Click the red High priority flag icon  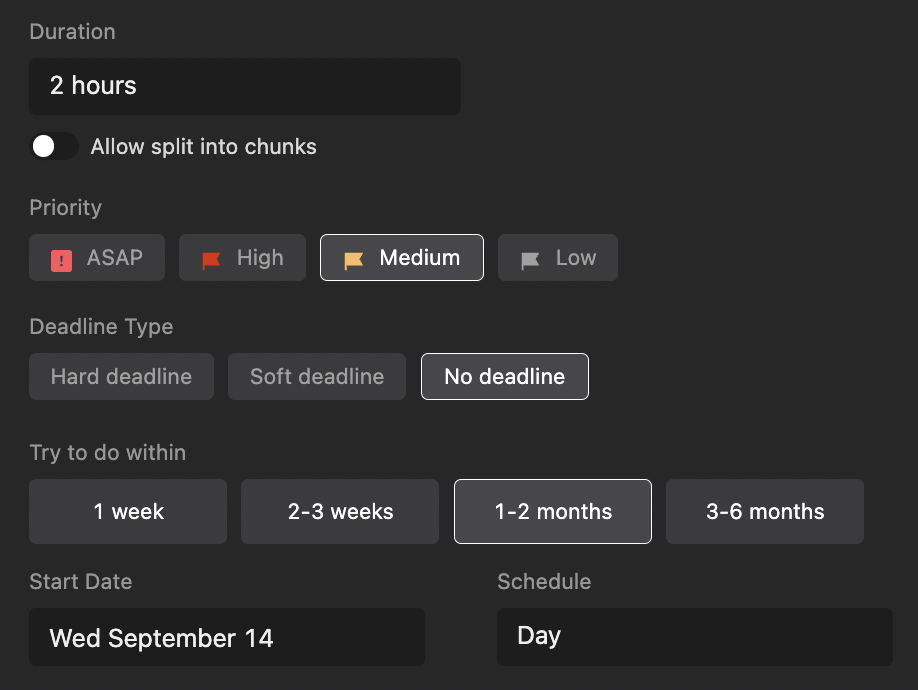pos(211,260)
